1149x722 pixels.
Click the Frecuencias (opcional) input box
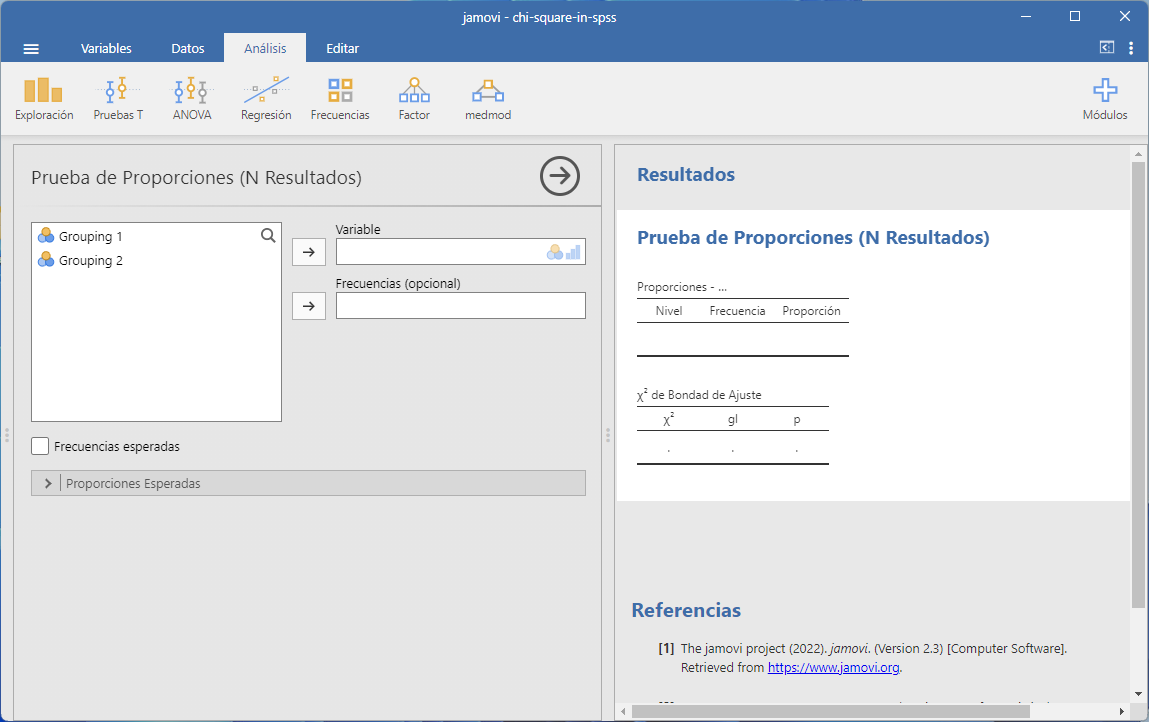tap(460, 306)
